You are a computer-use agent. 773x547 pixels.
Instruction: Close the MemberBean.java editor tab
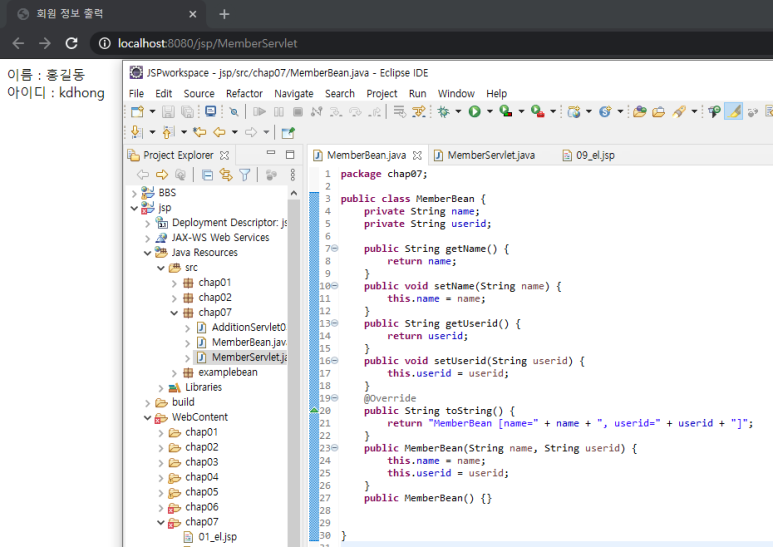point(417,155)
